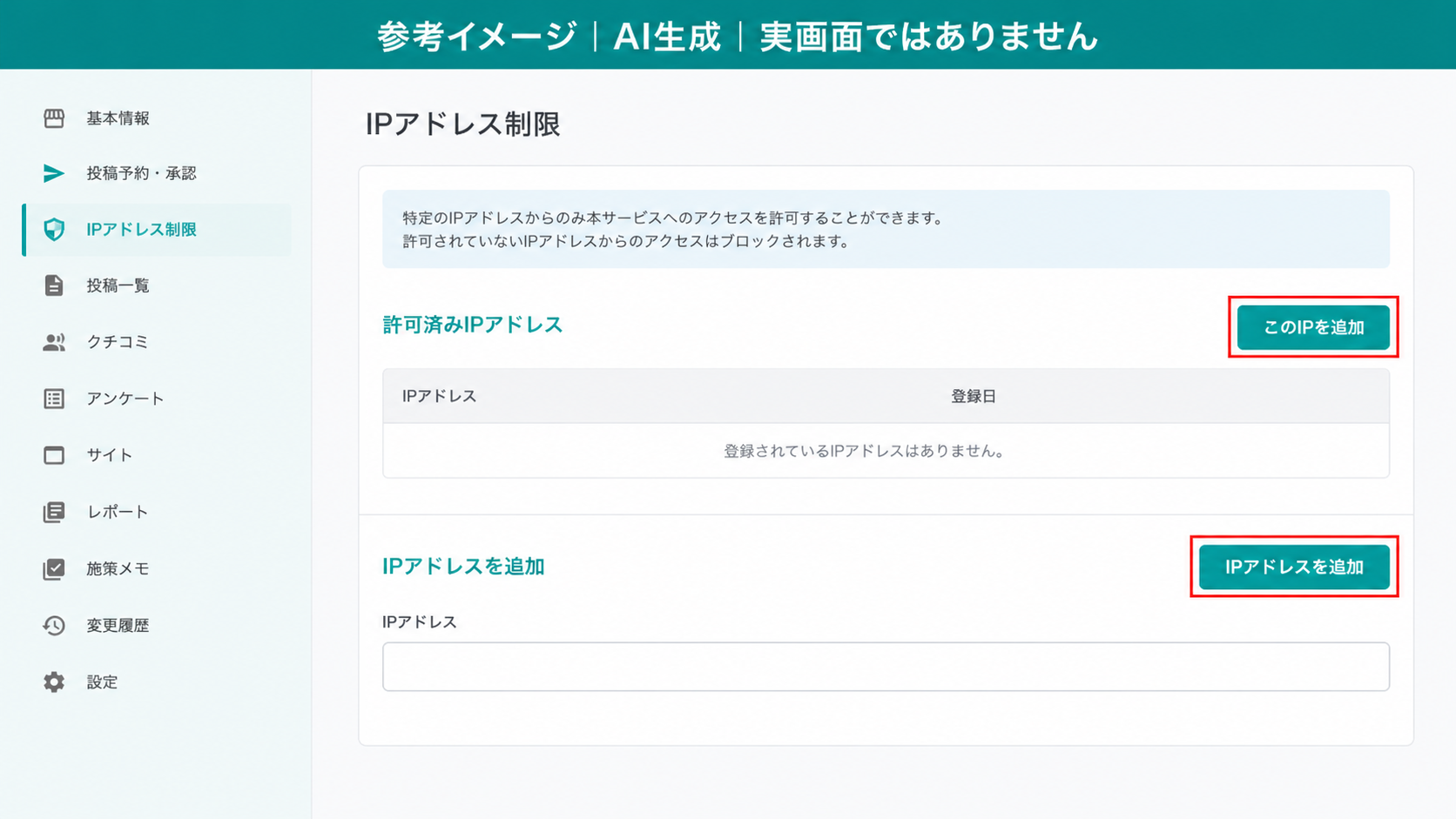Click the IPアドレス field label

[x=420, y=622]
